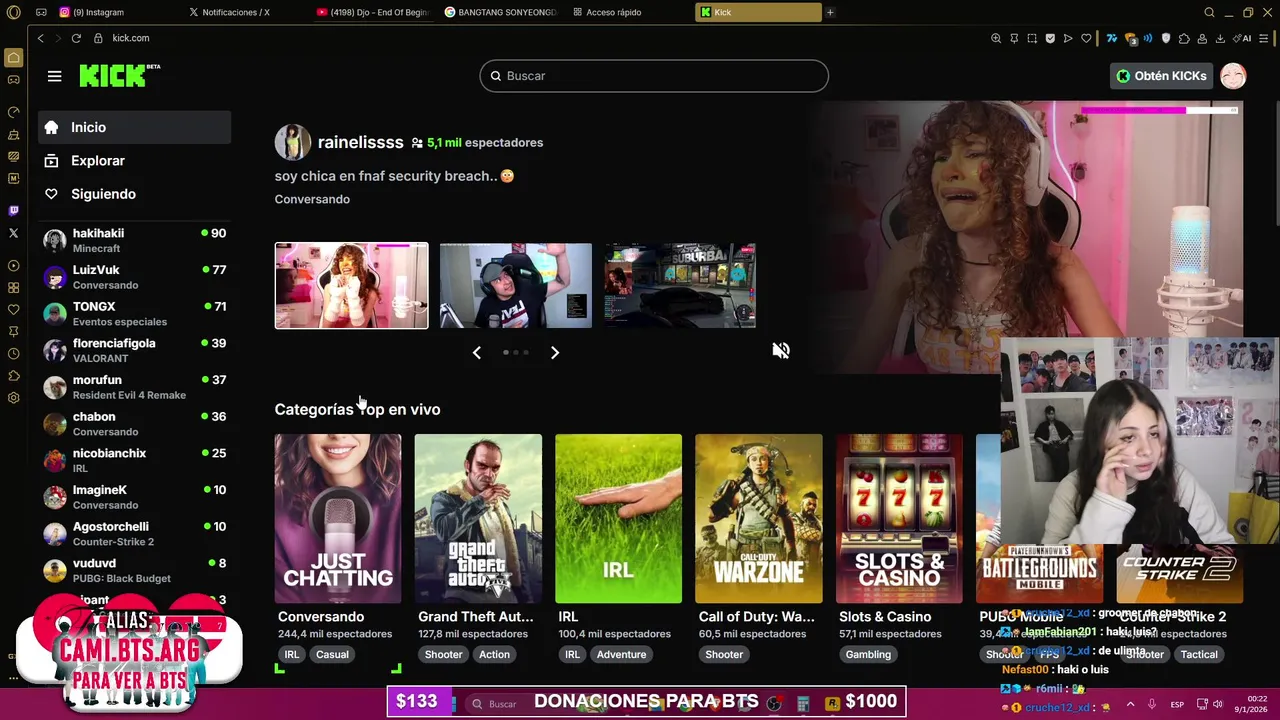Open LuizVuk channel in following list

tap(135, 277)
